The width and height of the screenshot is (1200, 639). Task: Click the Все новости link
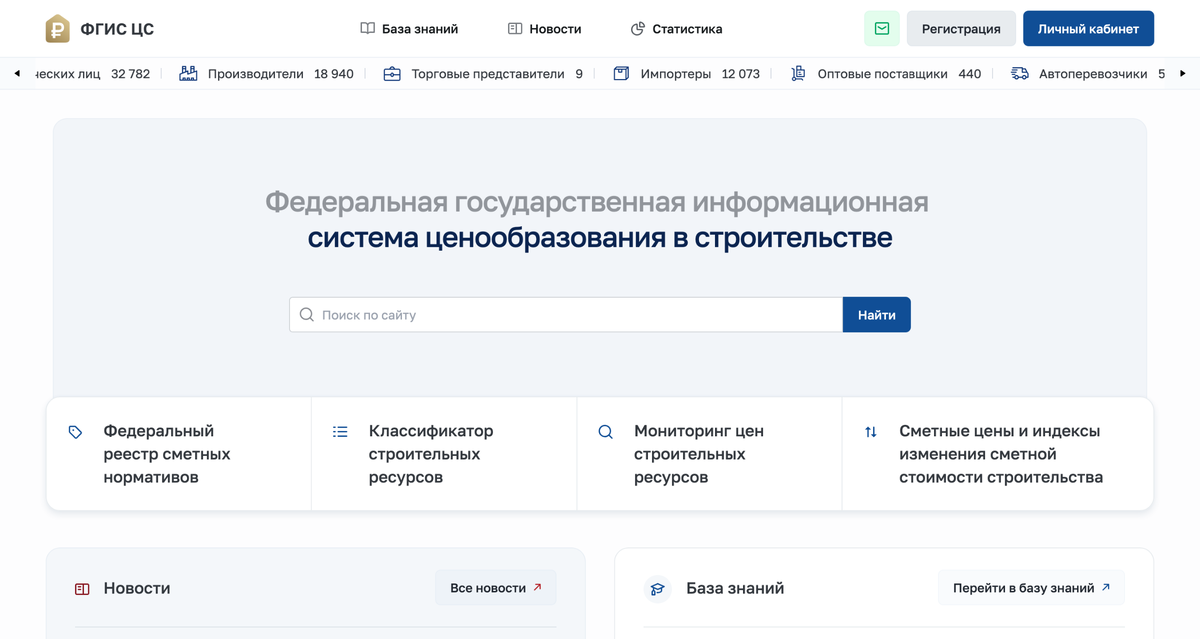495,588
